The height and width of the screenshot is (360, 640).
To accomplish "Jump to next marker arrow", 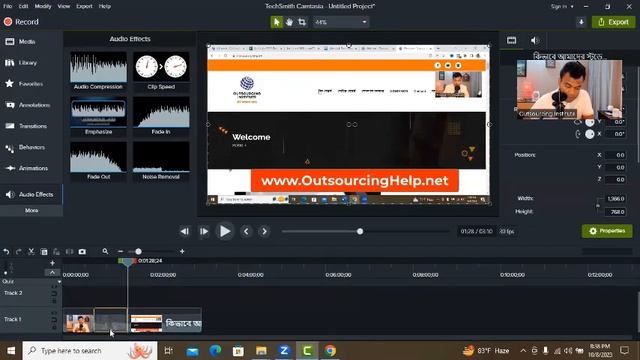I will pyautogui.click(x=264, y=231).
